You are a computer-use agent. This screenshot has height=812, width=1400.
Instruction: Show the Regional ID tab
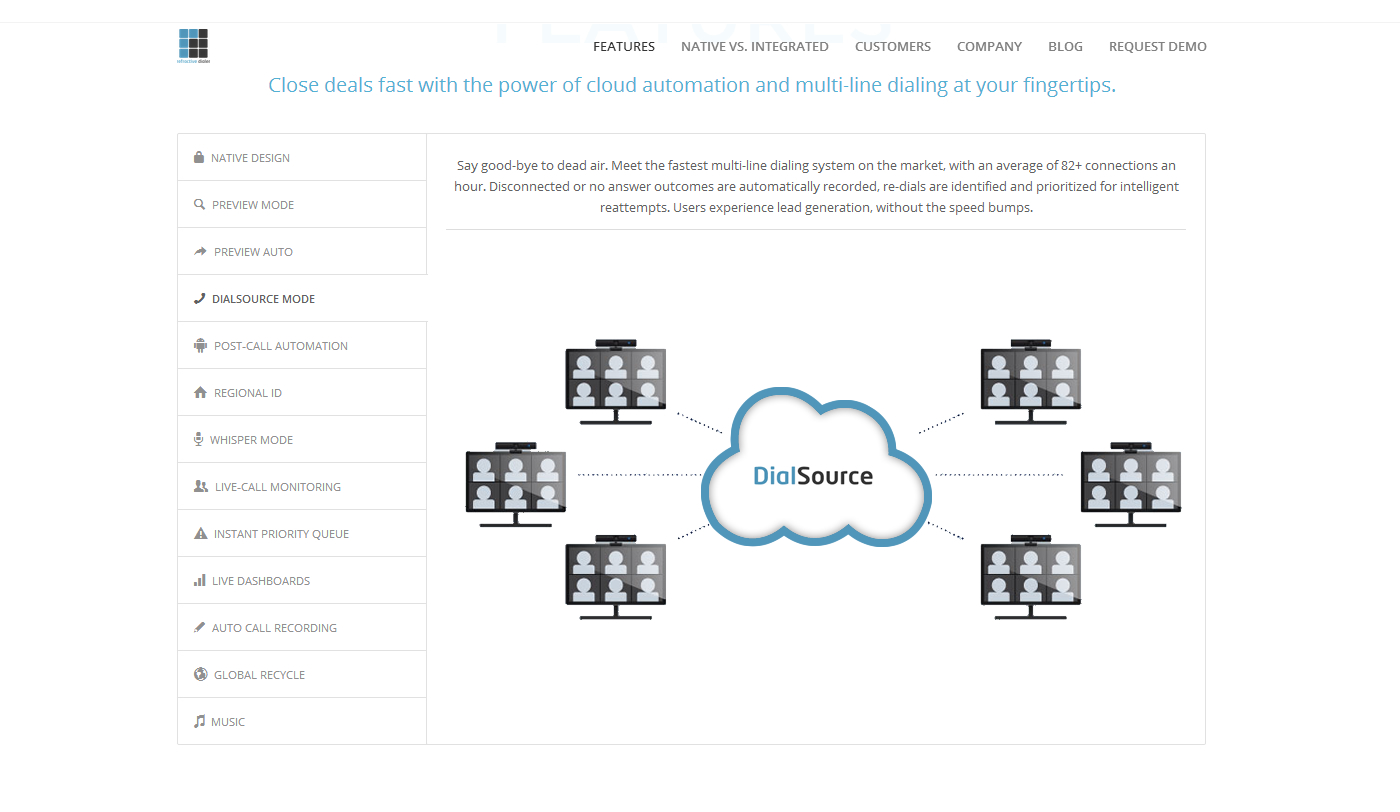tap(302, 392)
